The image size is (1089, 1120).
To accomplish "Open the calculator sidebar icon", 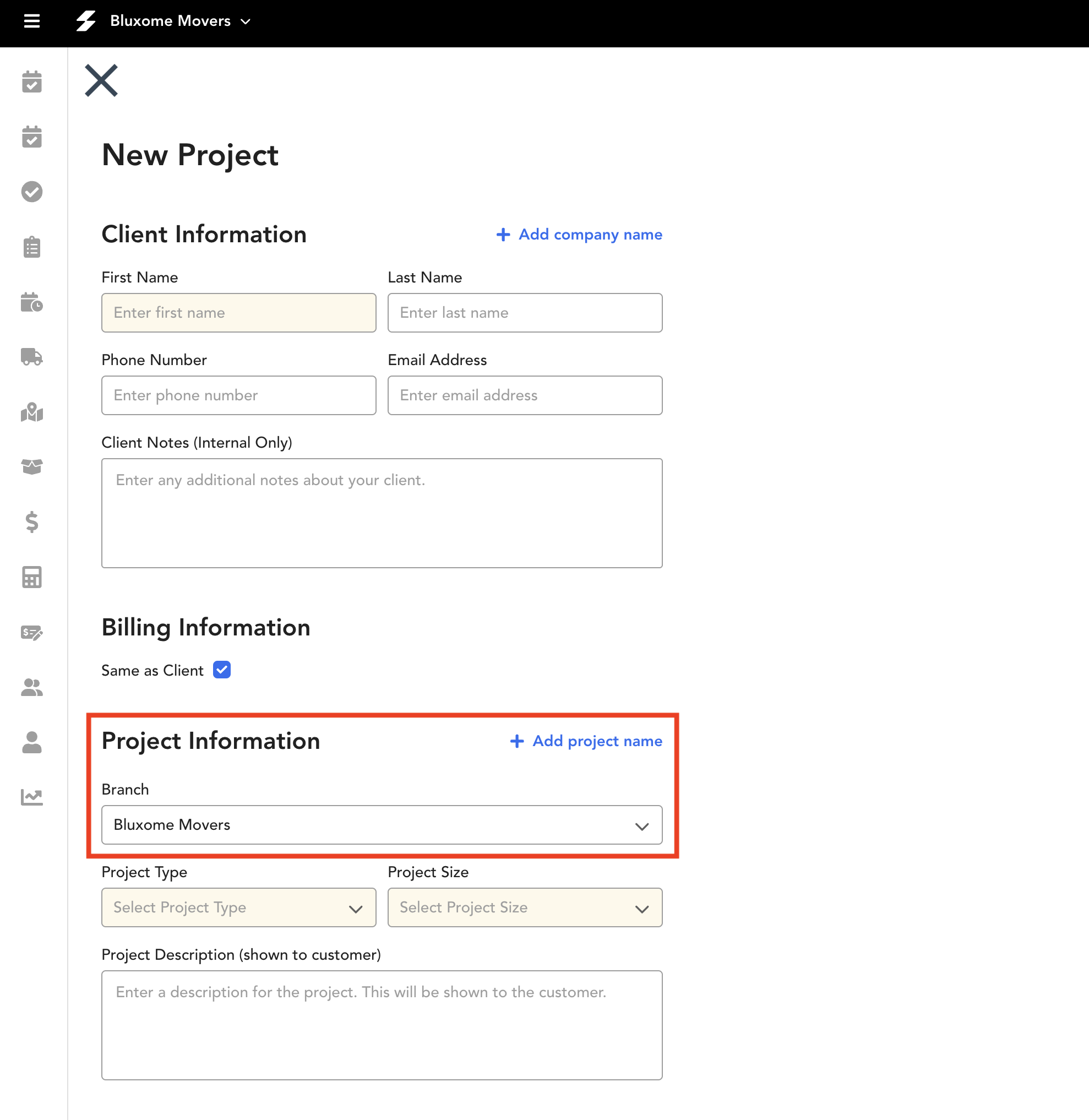I will (32, 577).
